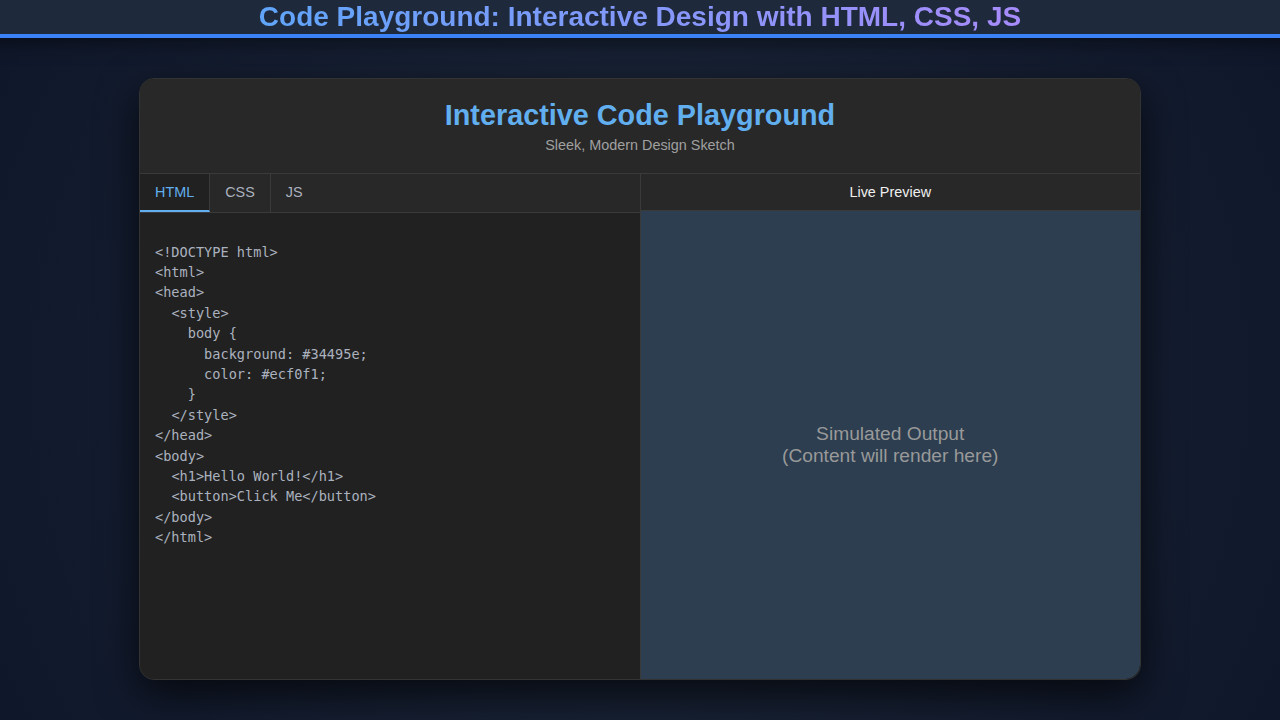The width and height of the screenshot is (1280, 720).
Task: Click the Sleek, Modern Design Sketch subtitle
Action: [639, 145]
